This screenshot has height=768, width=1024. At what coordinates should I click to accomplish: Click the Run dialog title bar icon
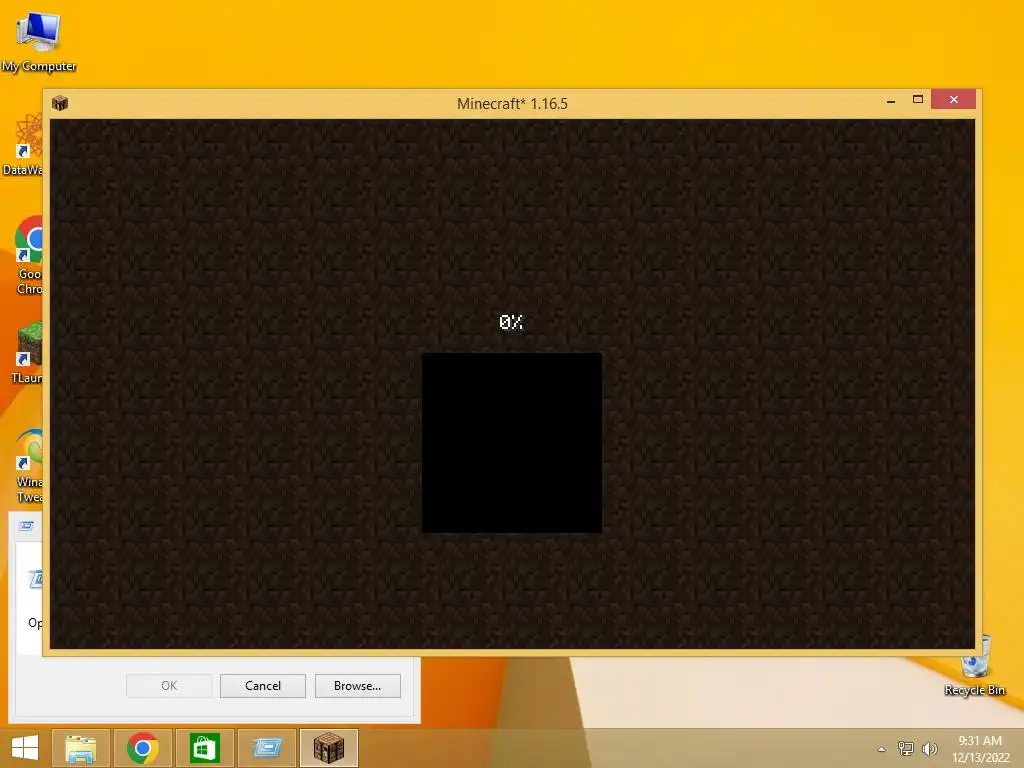26,526
